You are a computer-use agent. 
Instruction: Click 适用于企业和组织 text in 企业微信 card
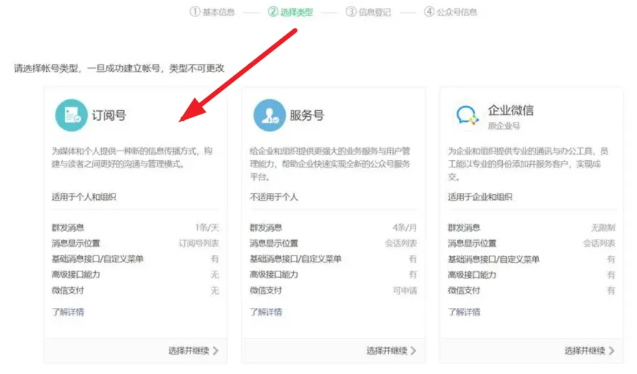coord(480,197)
